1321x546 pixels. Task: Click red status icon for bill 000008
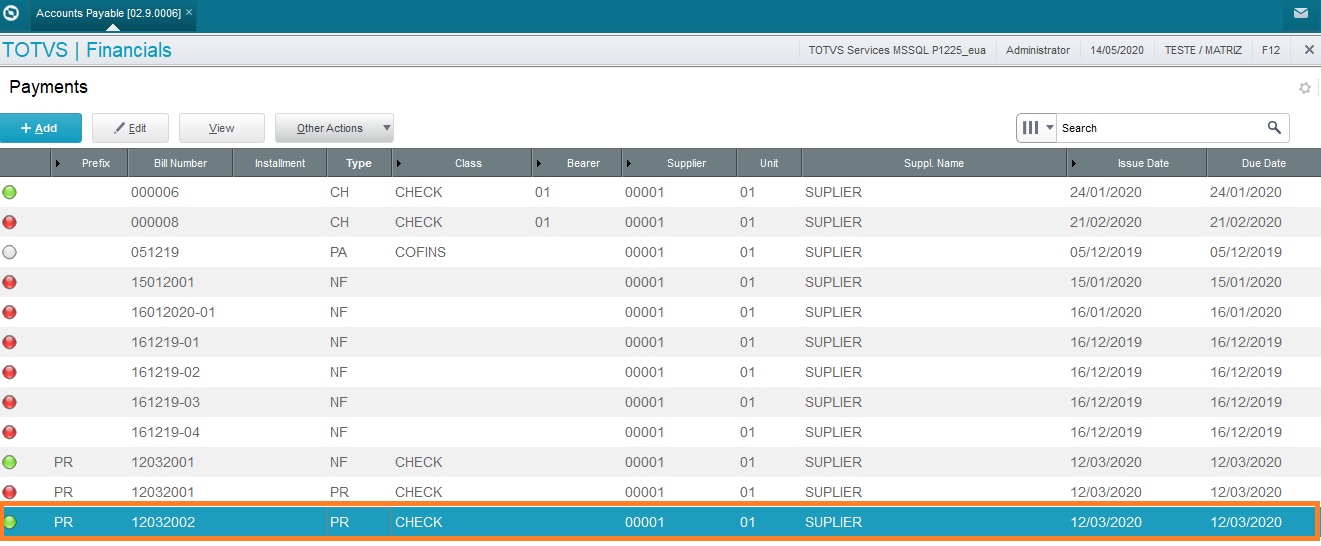click(x=10, y=222)
